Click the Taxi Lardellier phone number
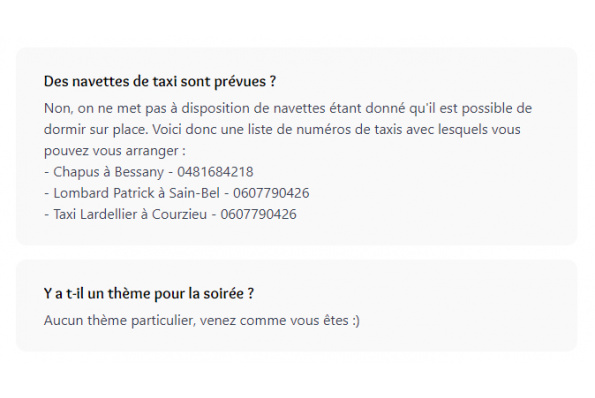The width and height of the screenshot is (595, 398). pos(258,214)
